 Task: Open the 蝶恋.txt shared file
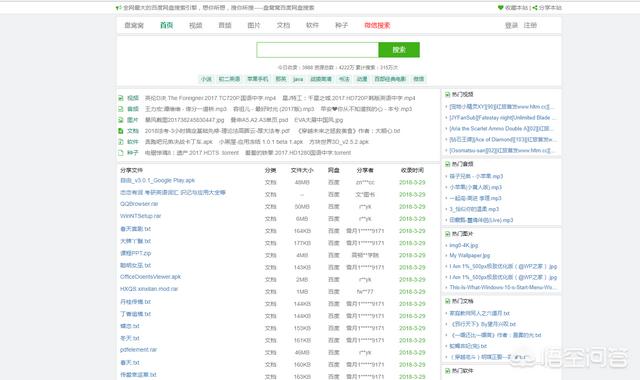[x=130, y=326]
